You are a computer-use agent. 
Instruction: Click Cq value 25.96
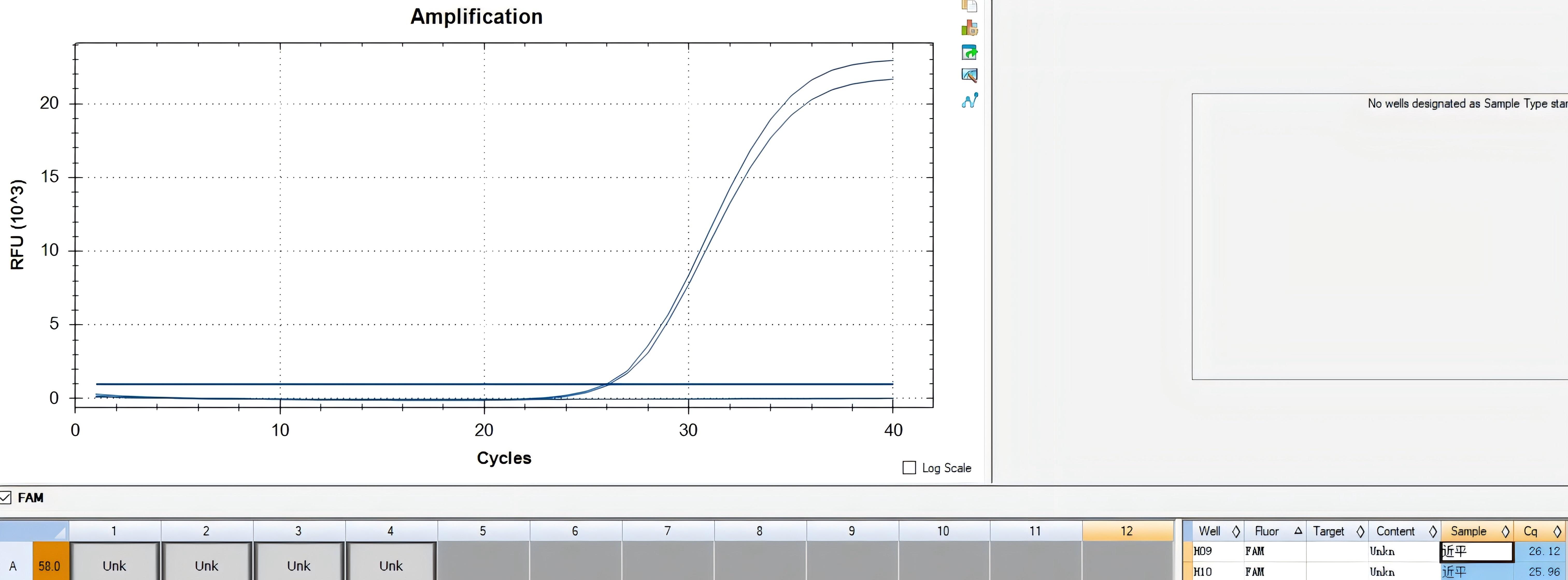point(1540,571)
